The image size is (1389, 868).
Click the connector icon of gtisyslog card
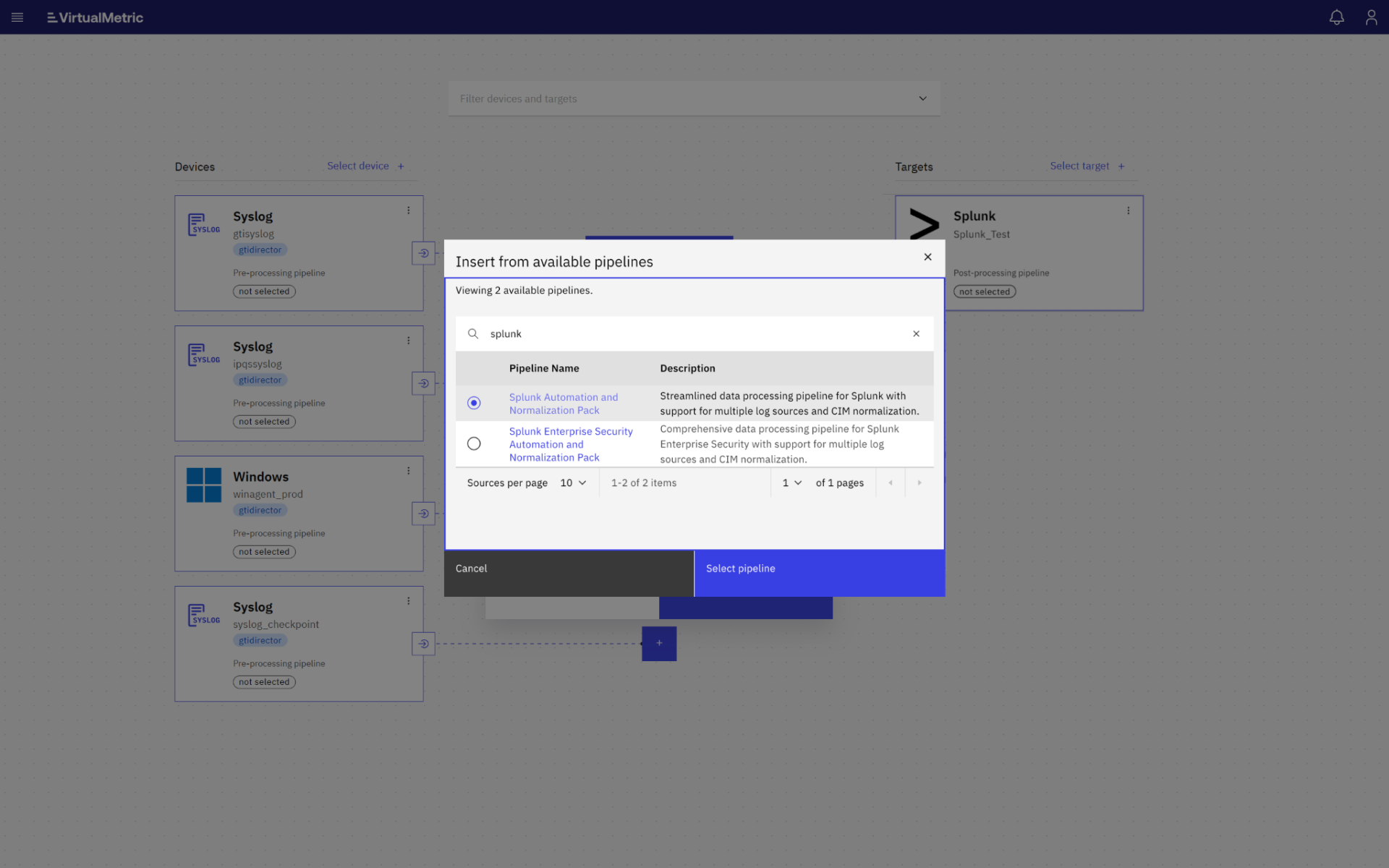pyautogui.click(x=423, y=253)
